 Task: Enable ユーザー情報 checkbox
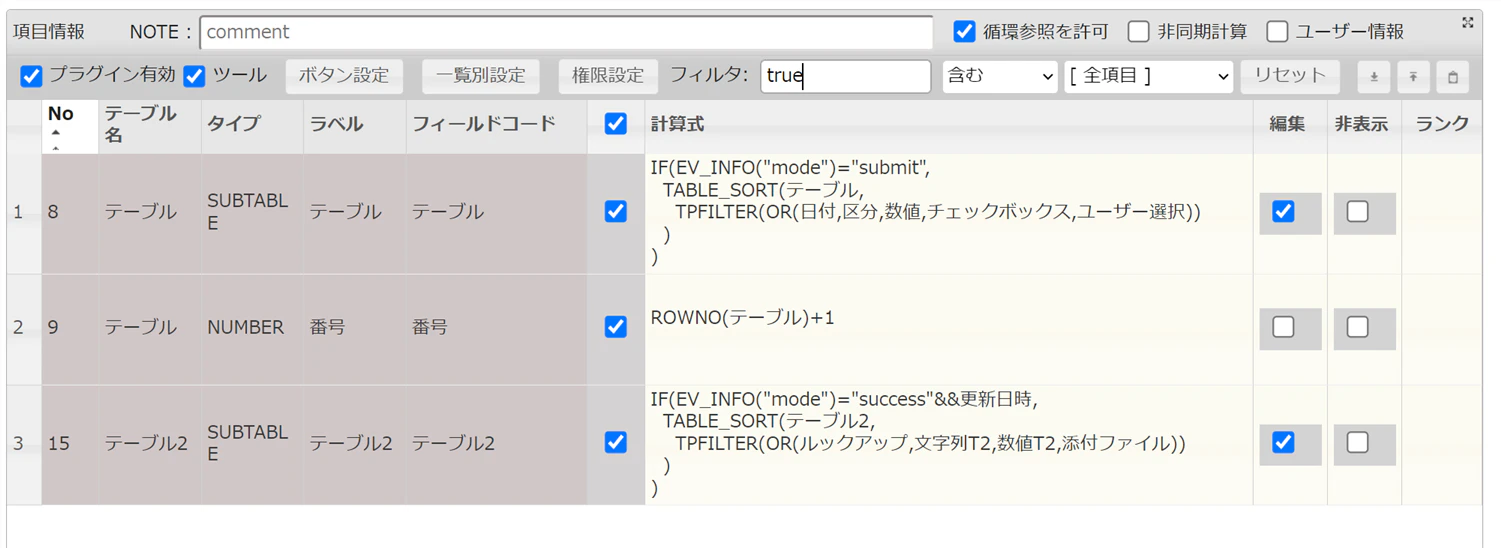point(1277,31)
